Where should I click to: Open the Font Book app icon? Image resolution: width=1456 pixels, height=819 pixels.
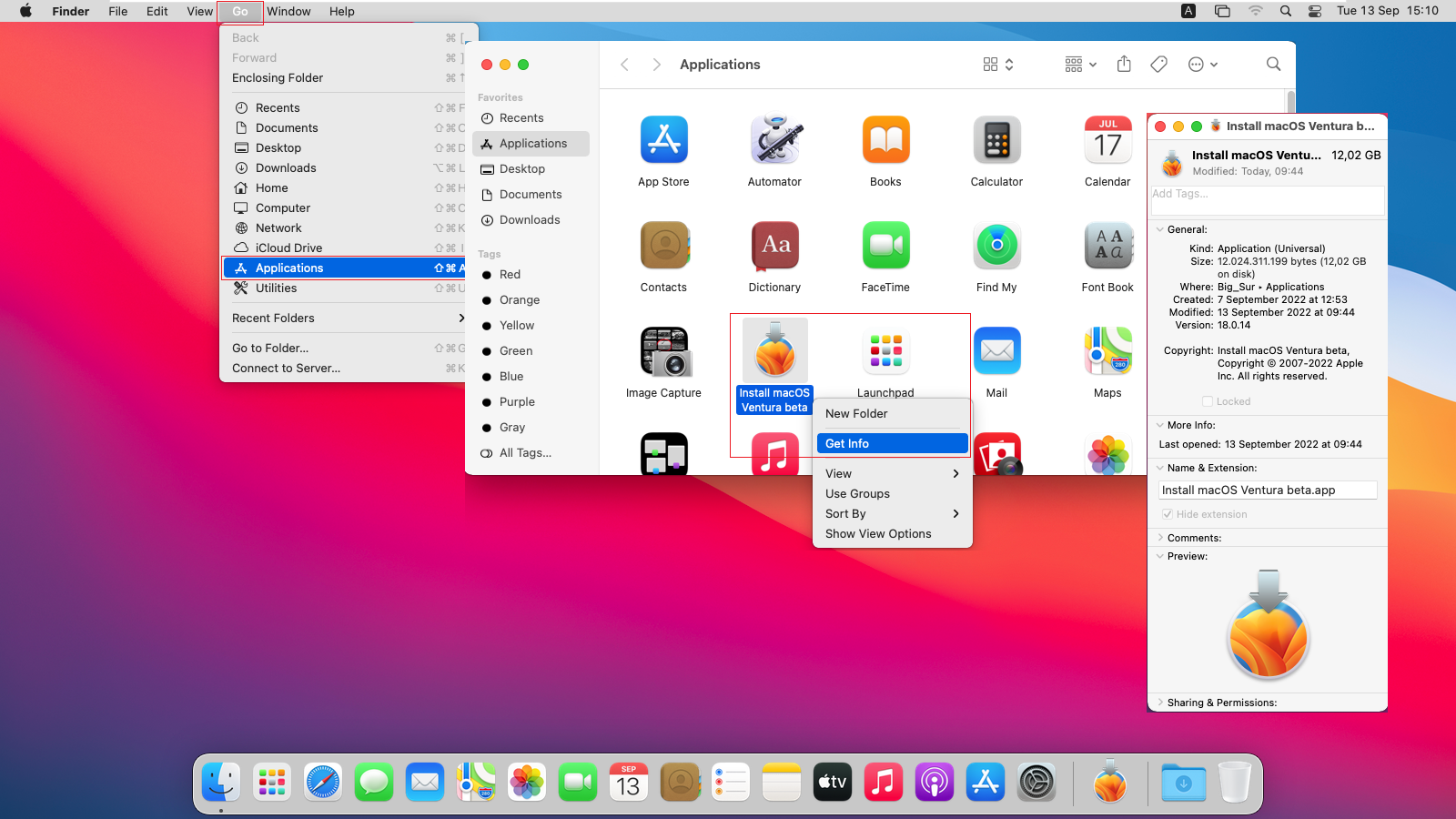pos(1107,246)
